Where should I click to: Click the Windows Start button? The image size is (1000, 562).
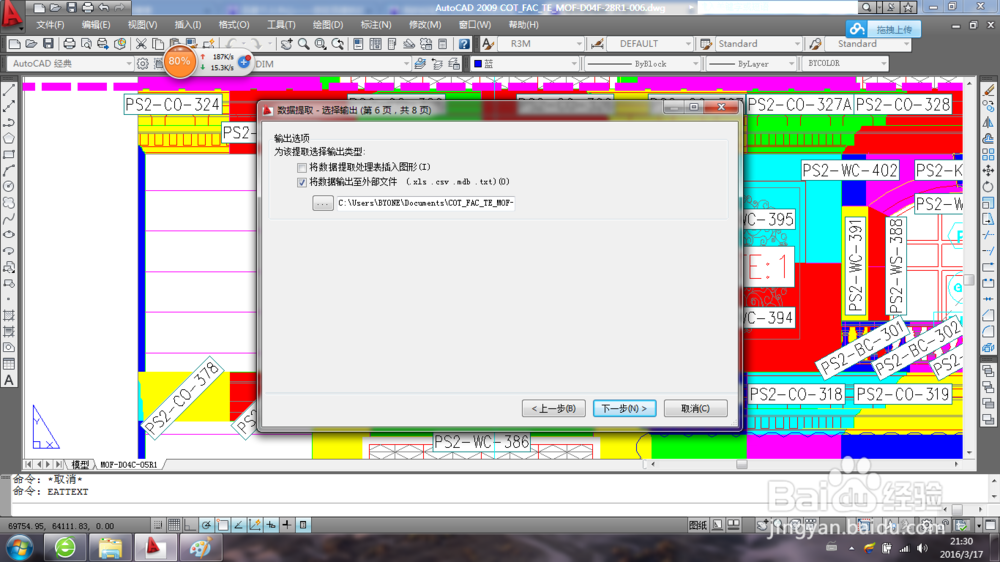click(x=19, y=548)
